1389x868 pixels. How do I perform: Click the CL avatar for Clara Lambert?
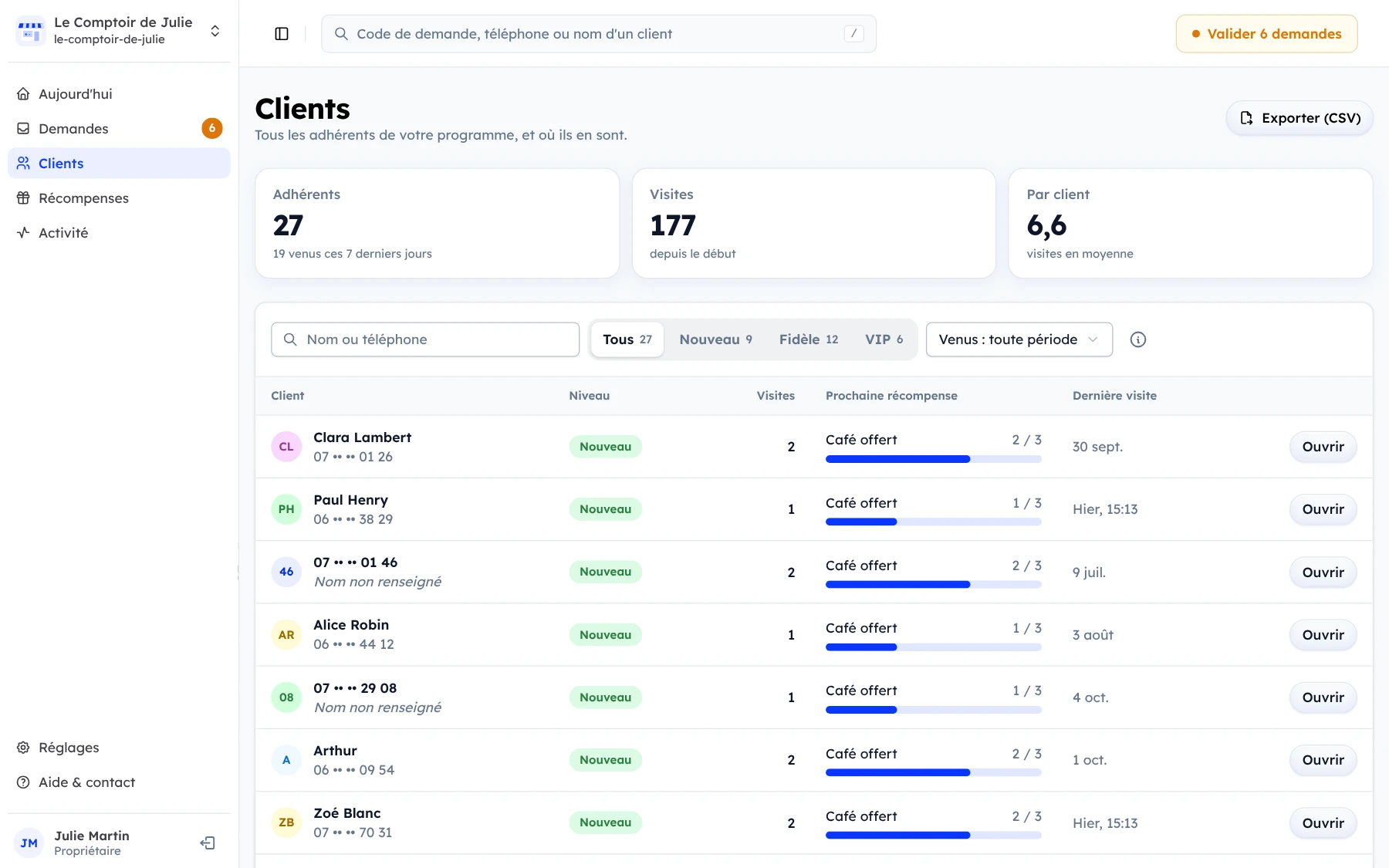click(x=286, y=447)
